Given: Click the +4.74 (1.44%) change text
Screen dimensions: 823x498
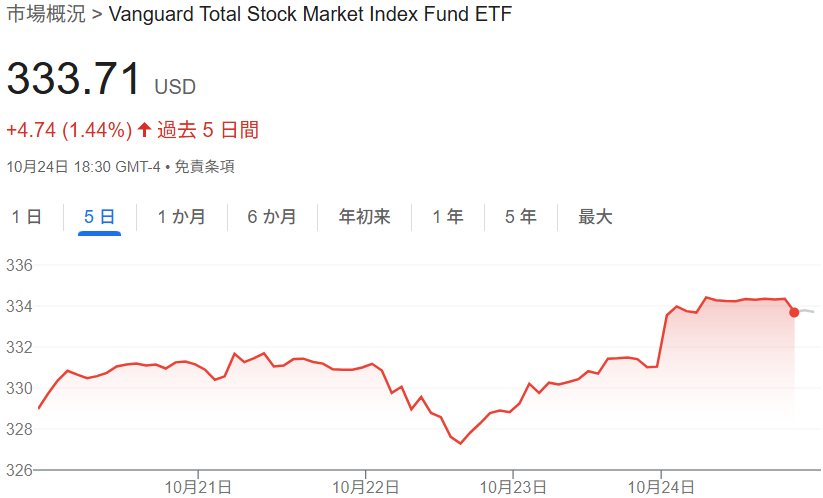Looking at the screenshot, I should click(69, 130).
